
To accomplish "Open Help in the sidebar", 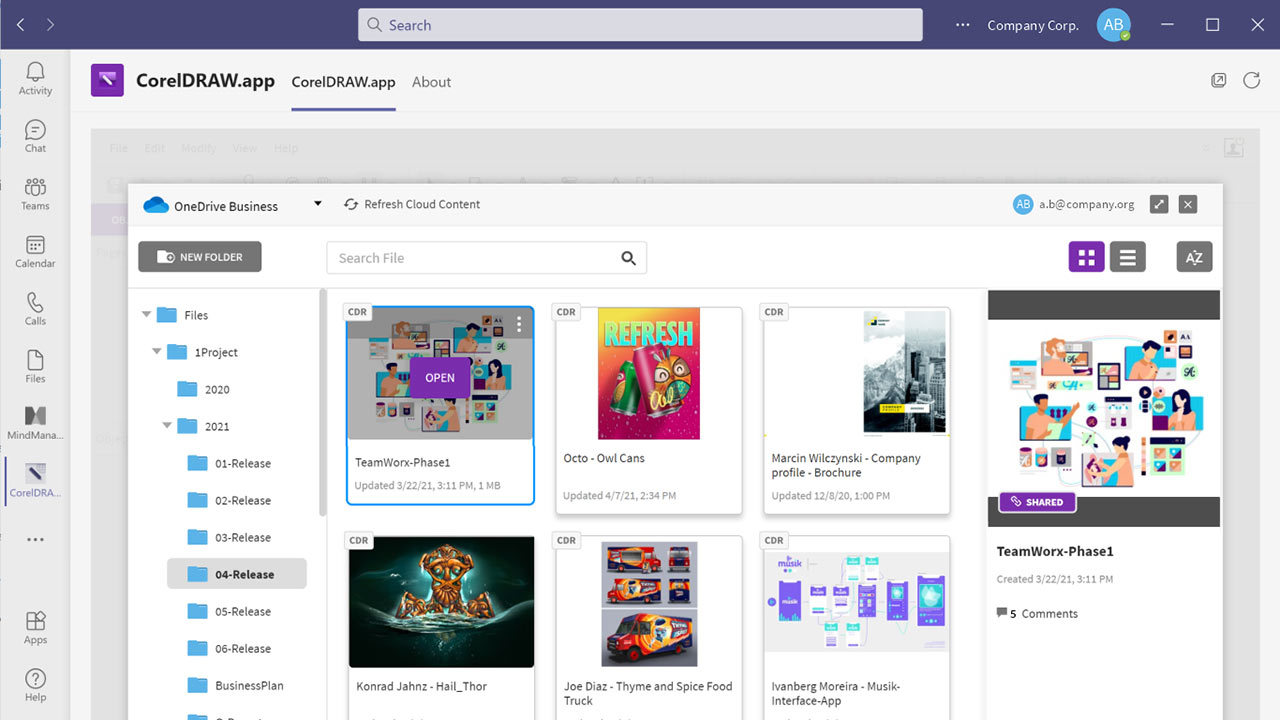I will tap(35, 685).
